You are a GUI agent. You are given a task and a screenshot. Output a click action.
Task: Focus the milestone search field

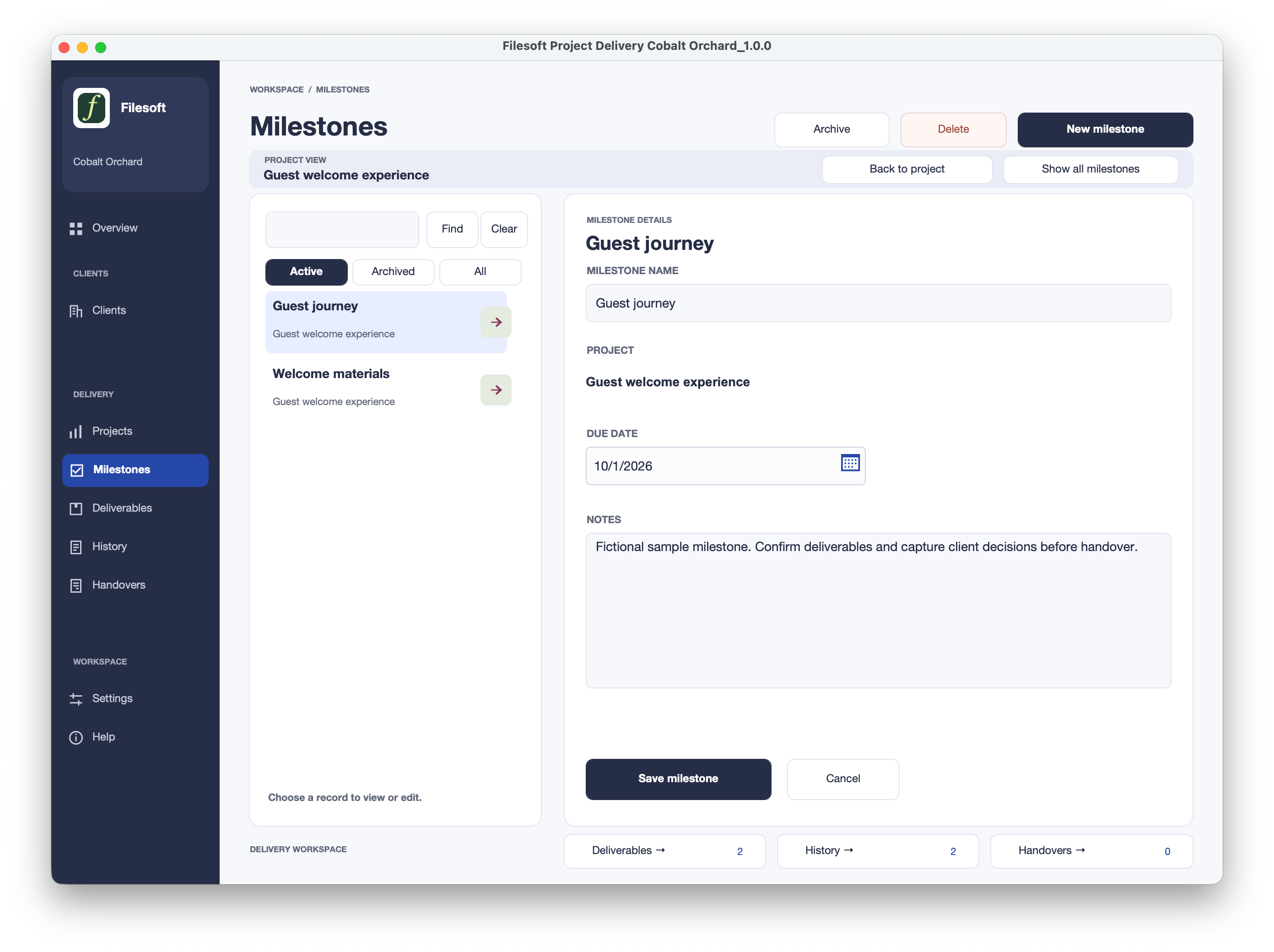(341, 229)
